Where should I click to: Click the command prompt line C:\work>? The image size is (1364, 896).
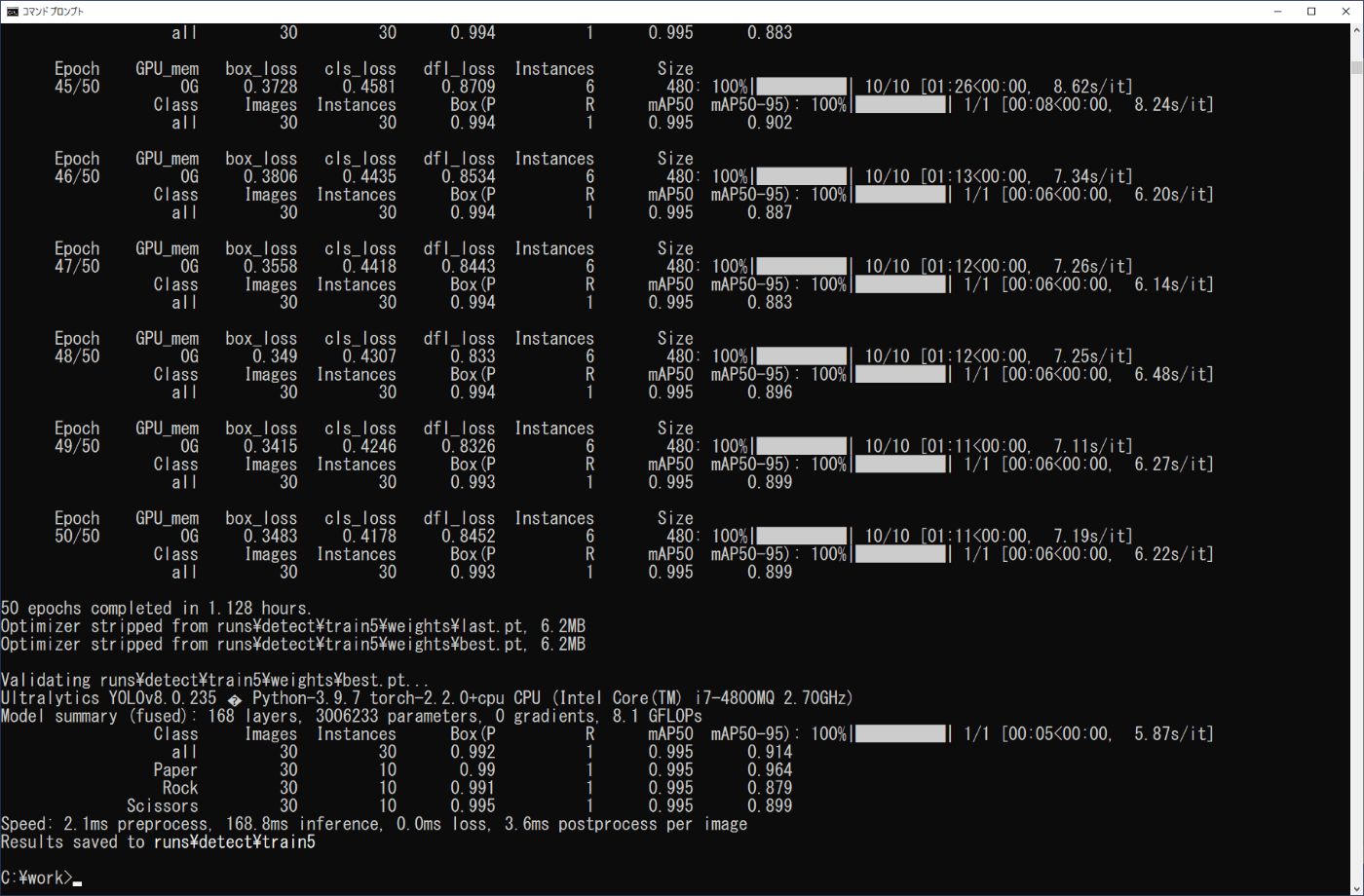(x=37, y=878)
